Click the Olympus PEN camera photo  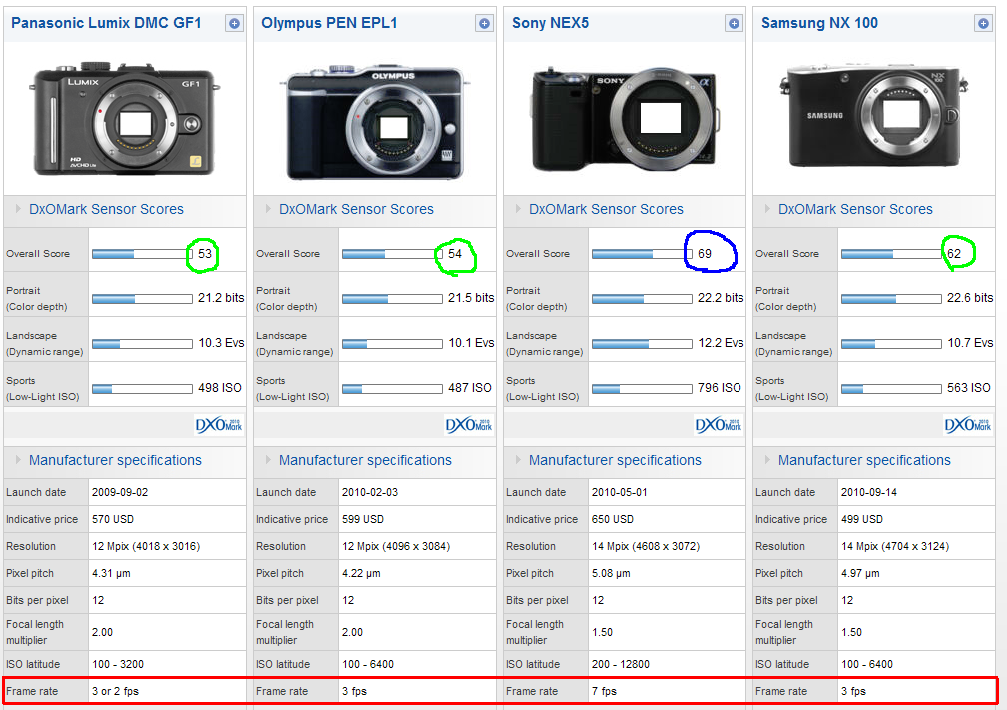(x=374, y=122)
